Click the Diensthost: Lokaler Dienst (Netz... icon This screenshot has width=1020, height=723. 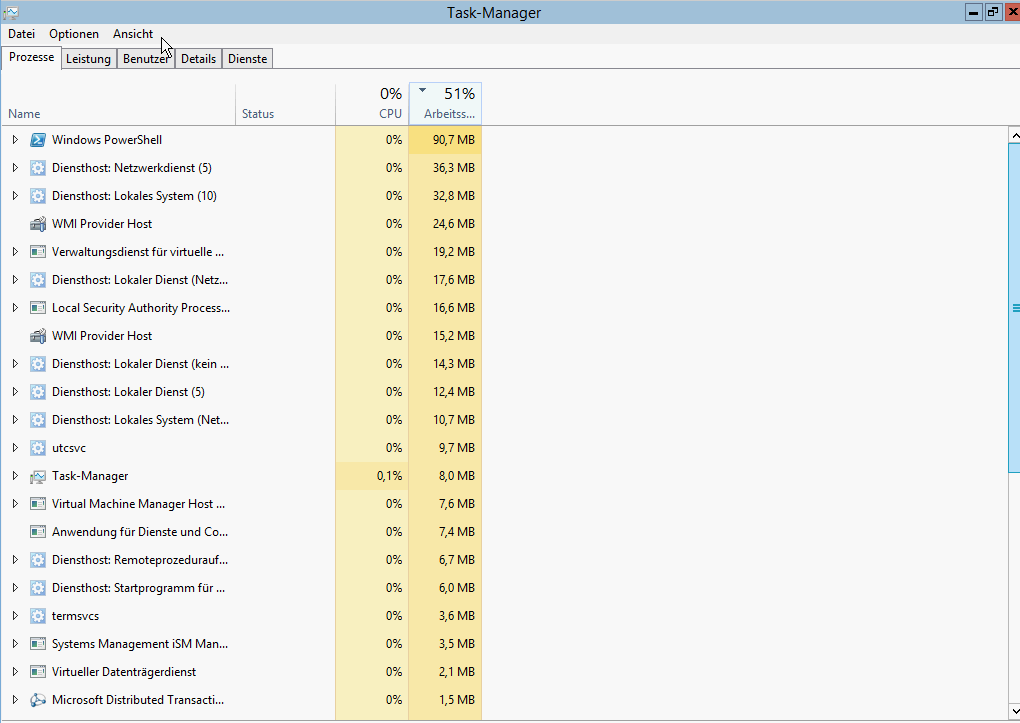coord(38,280)
